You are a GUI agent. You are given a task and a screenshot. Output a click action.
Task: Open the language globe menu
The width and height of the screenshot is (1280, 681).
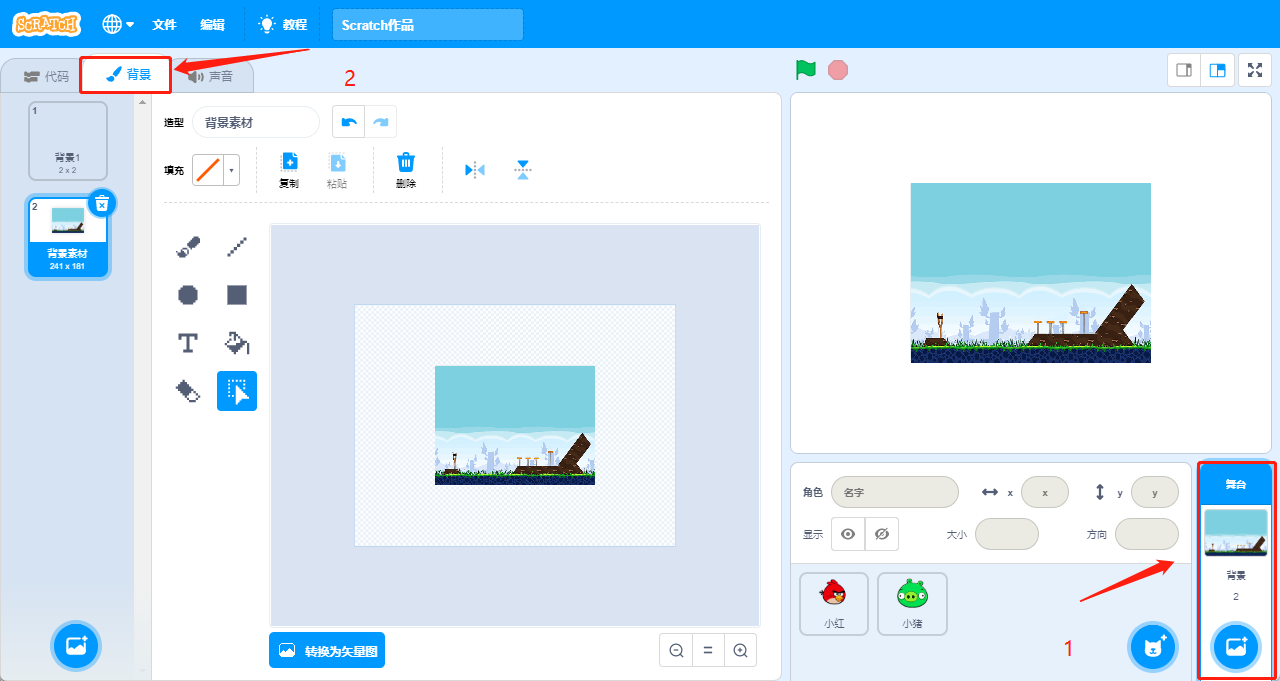click(120, 24)
